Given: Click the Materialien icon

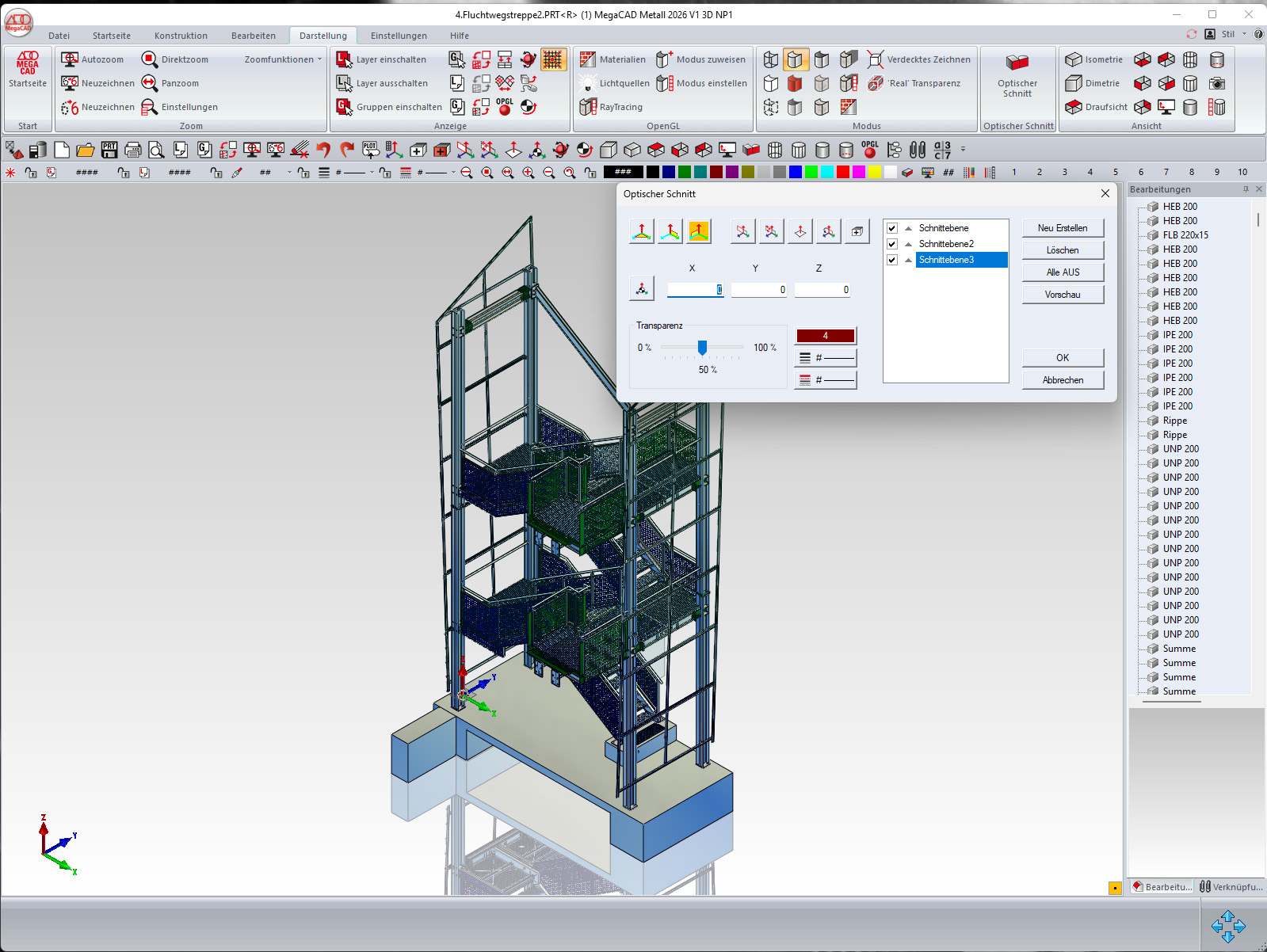Looking at the screenshot, I should [588, 59].
